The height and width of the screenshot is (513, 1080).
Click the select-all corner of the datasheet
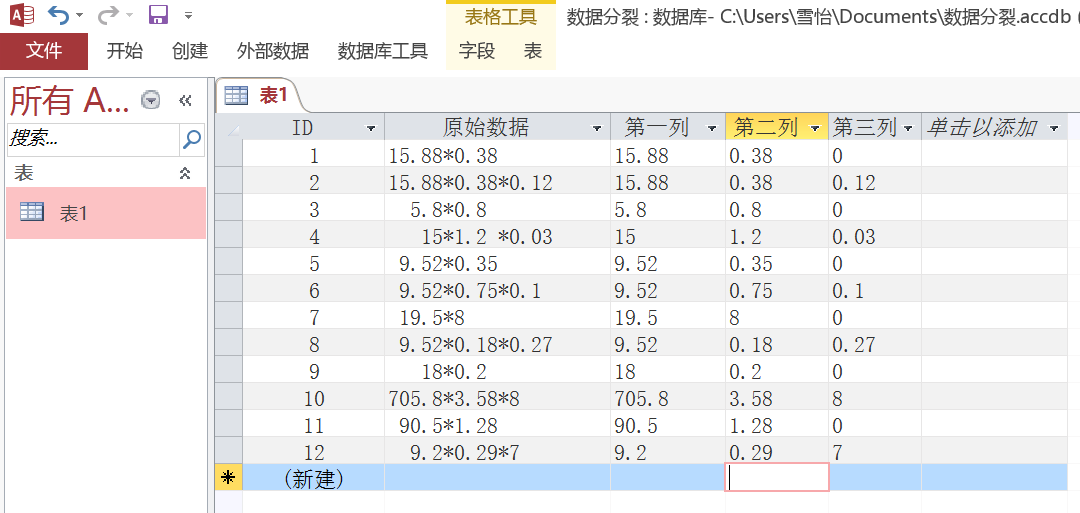(229, 127)
